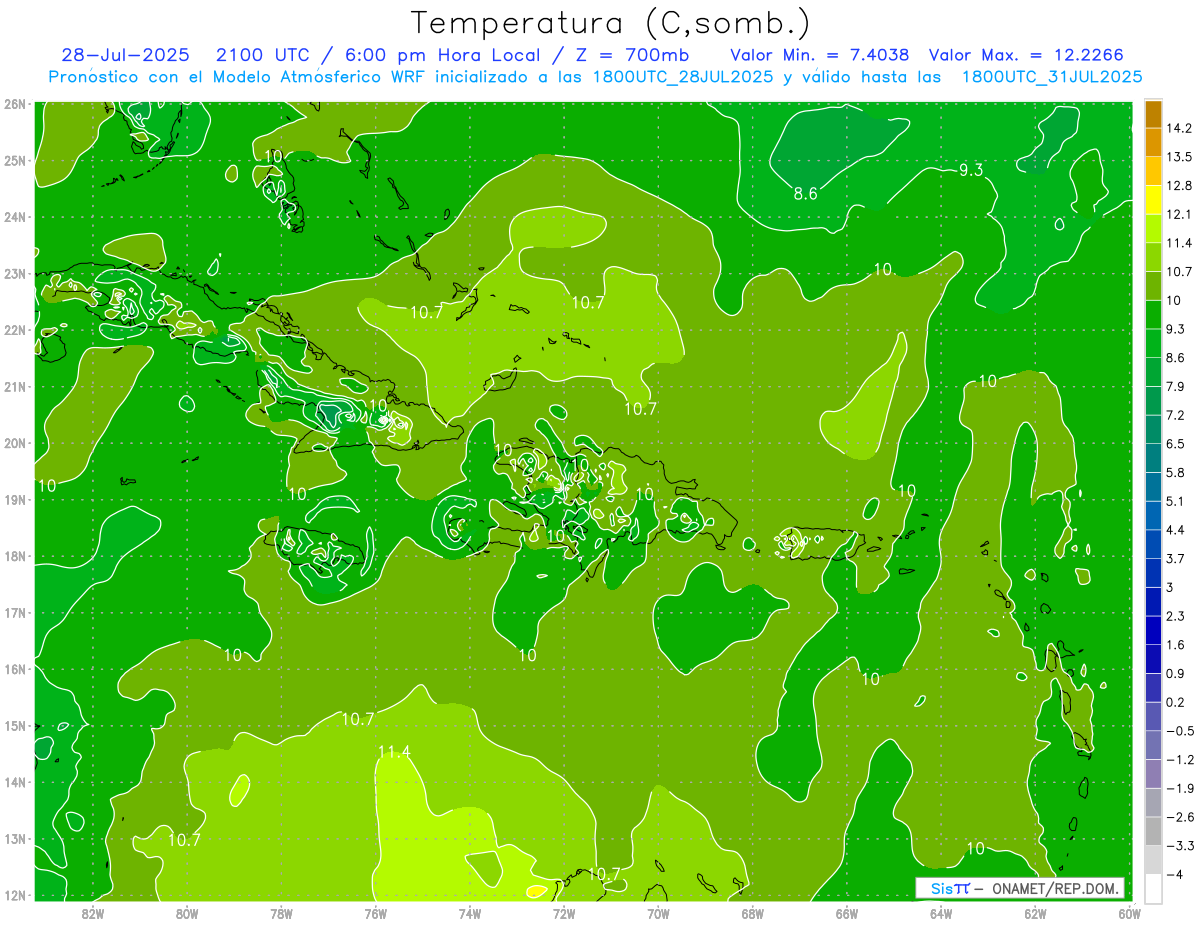Click the topmost brown-orange color bar swatch
This screenshot has width=1200, height=927.
[1152, 114]
